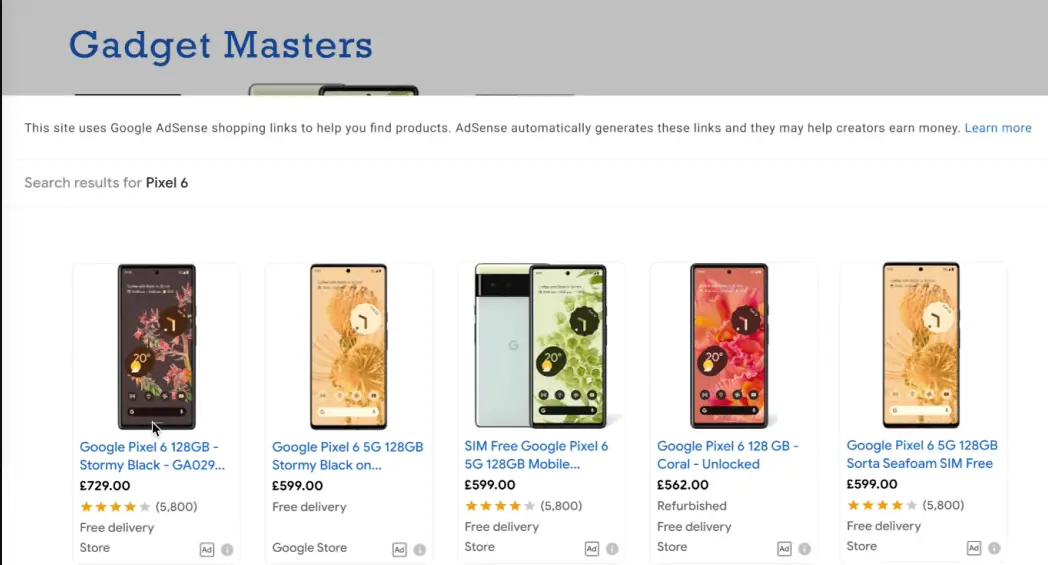1048x565 pixels.
Task: Open SIM Free Google Pixel 6 5G link
Action: tap(536, 455)
